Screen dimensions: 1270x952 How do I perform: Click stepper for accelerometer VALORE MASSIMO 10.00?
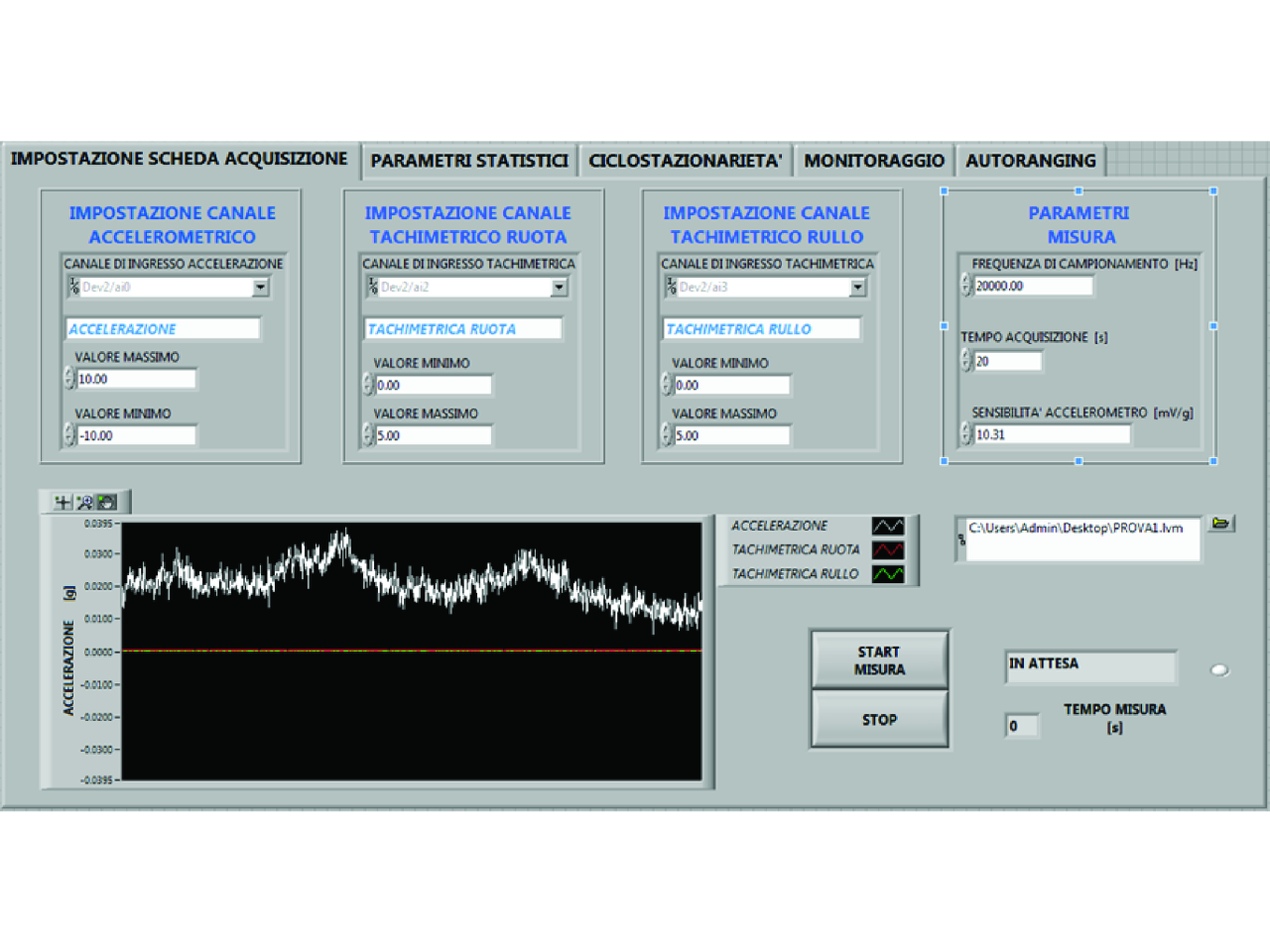click(x=69, y=379)
